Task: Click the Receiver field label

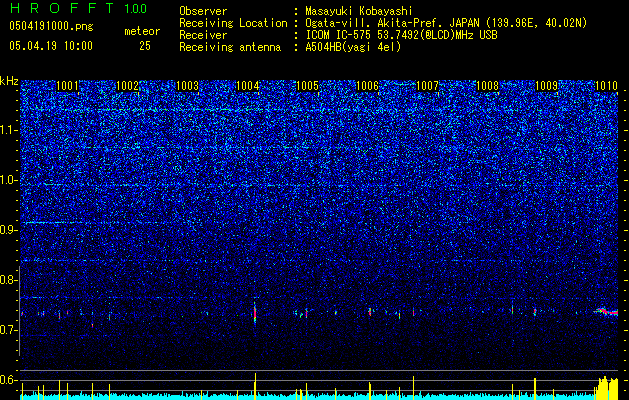Action: (x=203, y=35)
